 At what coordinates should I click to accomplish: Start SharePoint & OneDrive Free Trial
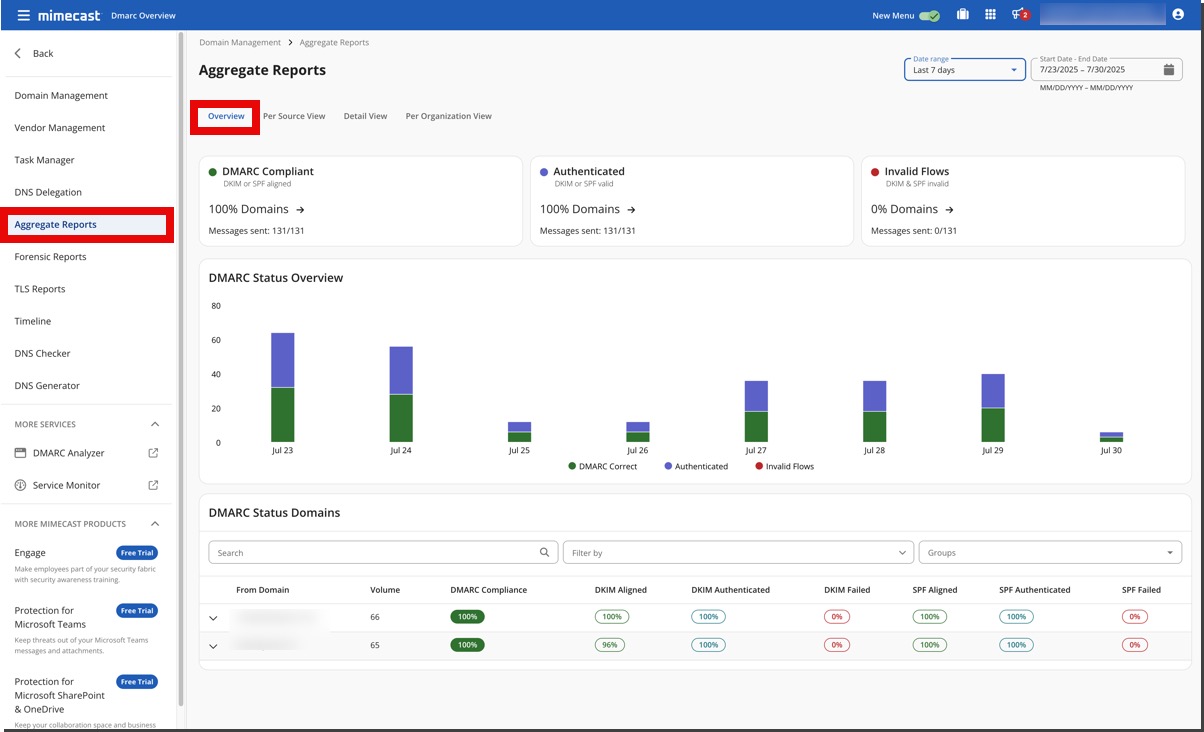[x=137, y=682]
